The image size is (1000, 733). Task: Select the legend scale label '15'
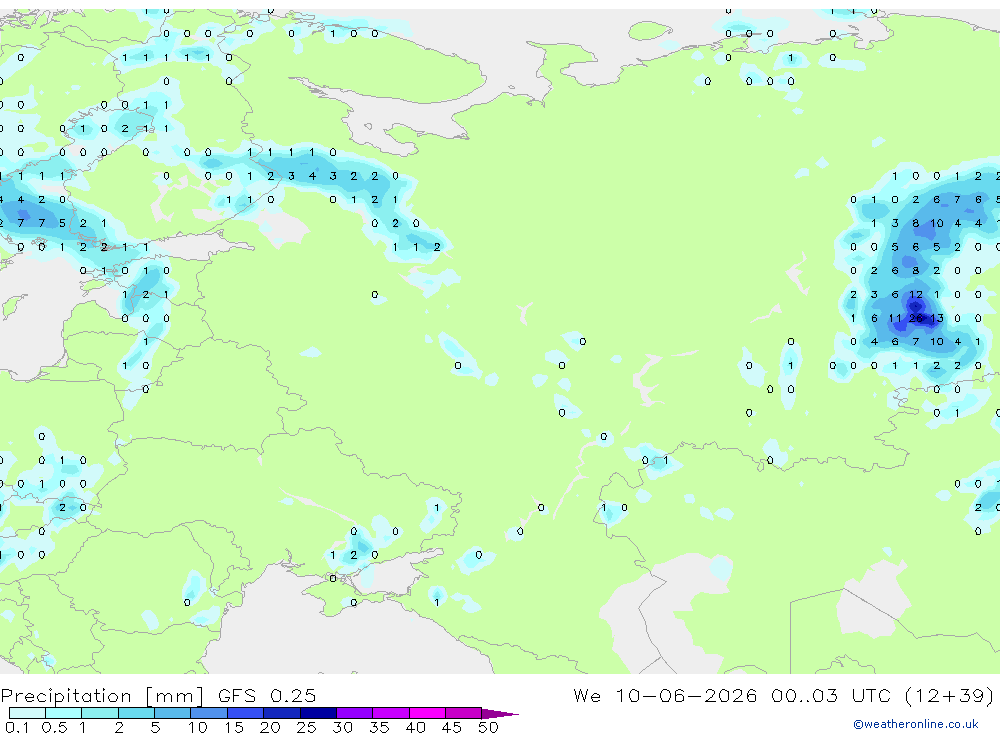click(x=233, y=727)
